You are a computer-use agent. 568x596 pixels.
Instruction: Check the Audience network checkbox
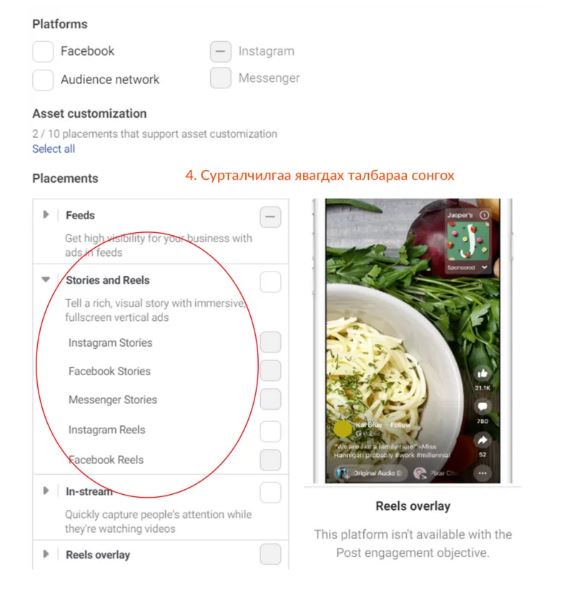(x=43, y=80)
